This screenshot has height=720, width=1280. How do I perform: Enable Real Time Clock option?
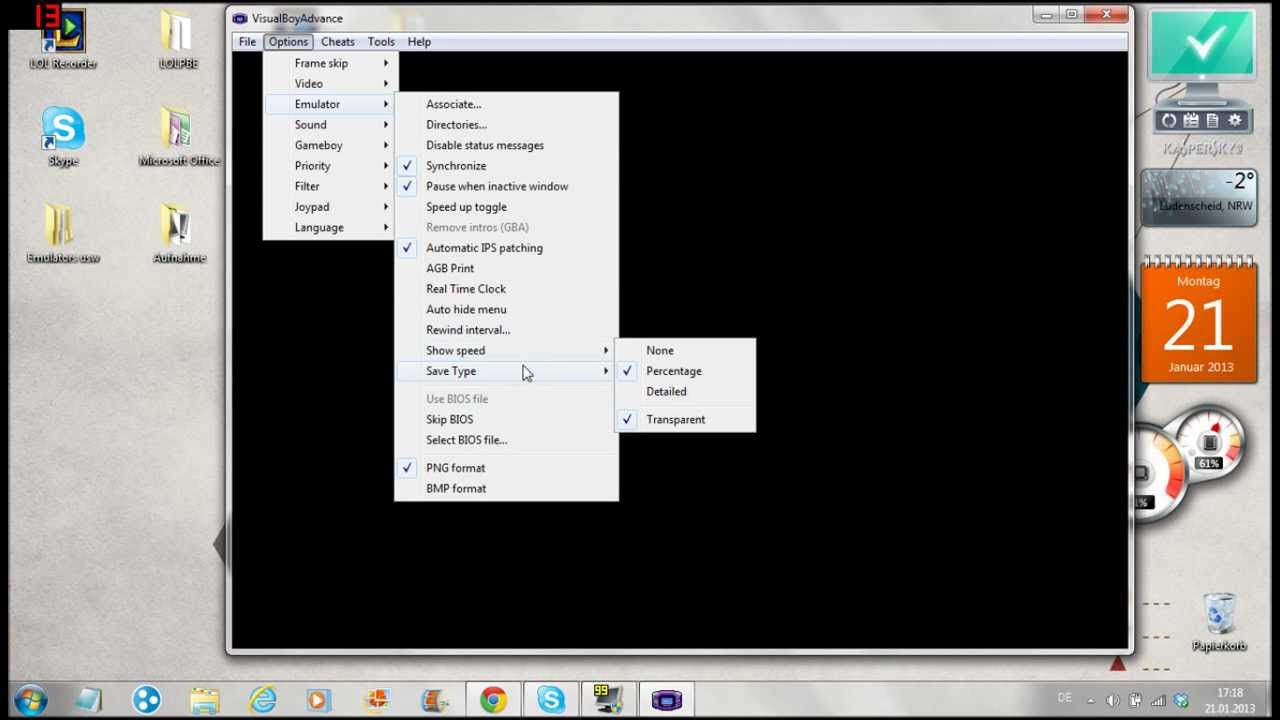click(x=506, y=289)
